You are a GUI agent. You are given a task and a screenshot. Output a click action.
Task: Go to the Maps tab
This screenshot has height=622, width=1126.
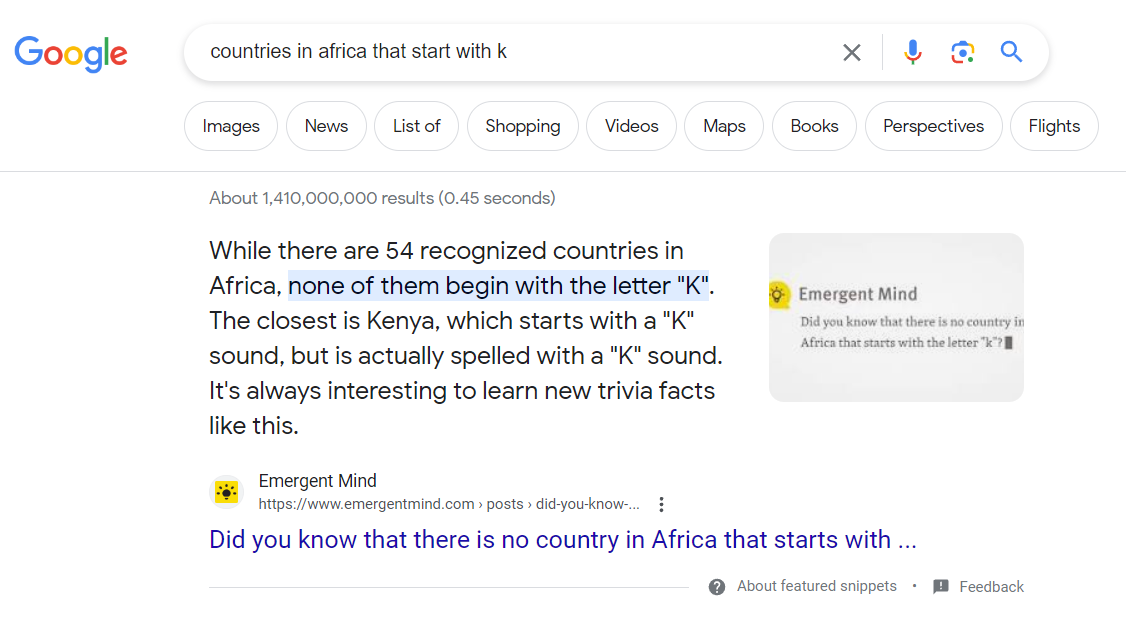(x=724, y=126)
